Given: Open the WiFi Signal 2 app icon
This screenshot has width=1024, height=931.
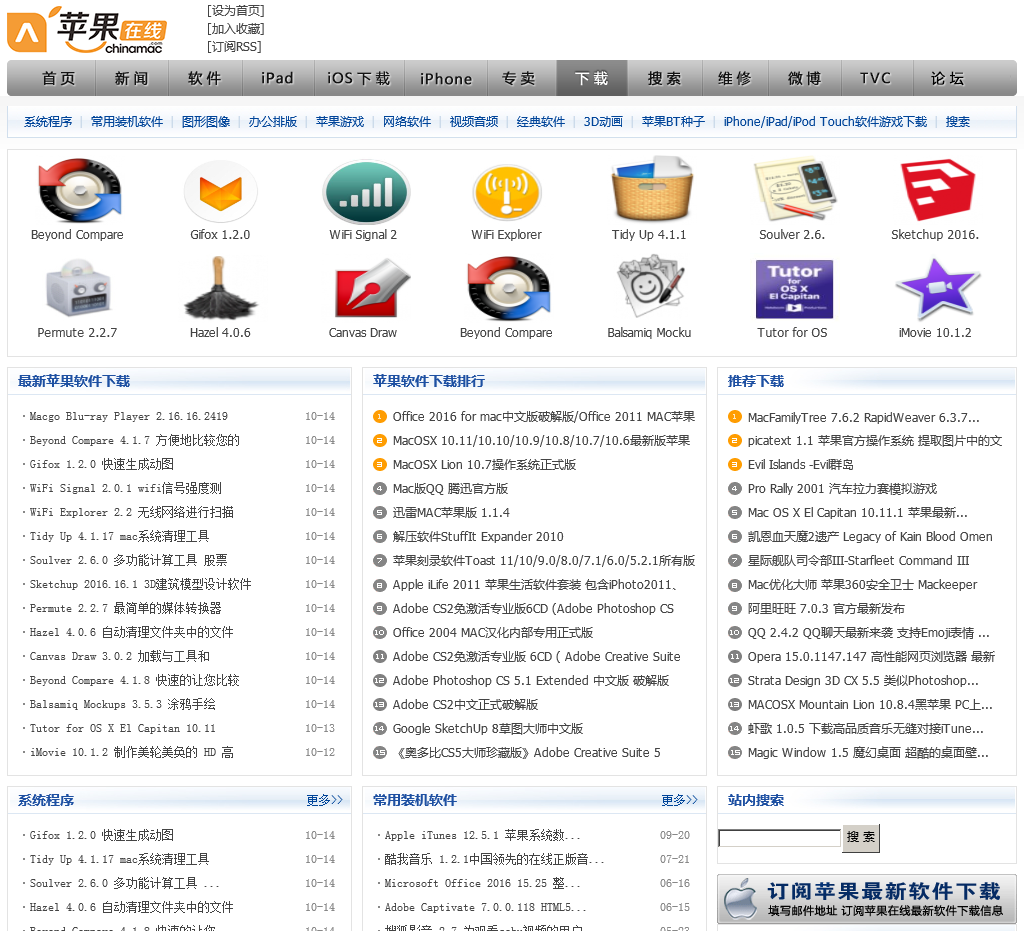Looking at the screenshot, I should [x=366, y=192].
